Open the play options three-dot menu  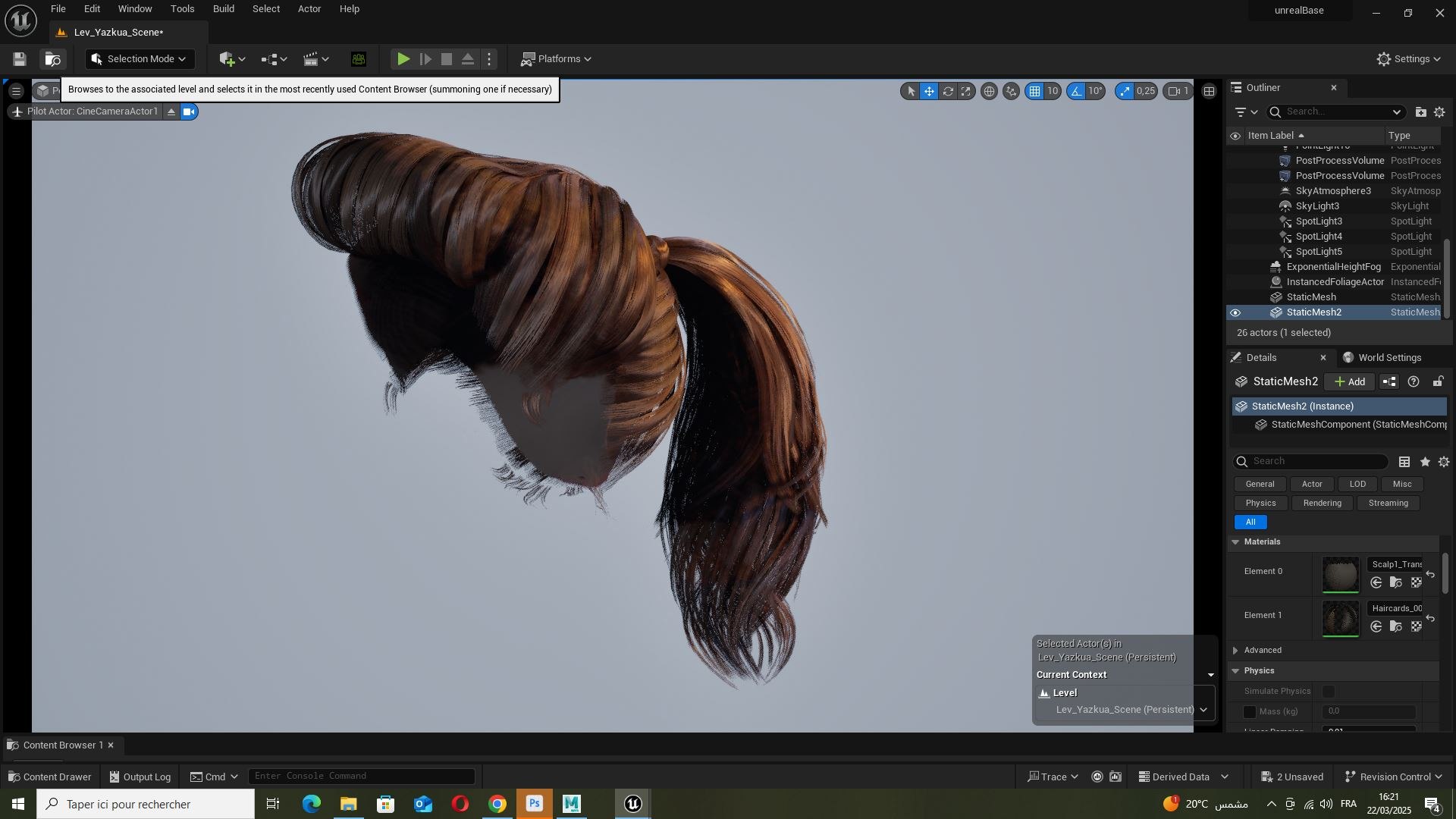coord(490,59)
